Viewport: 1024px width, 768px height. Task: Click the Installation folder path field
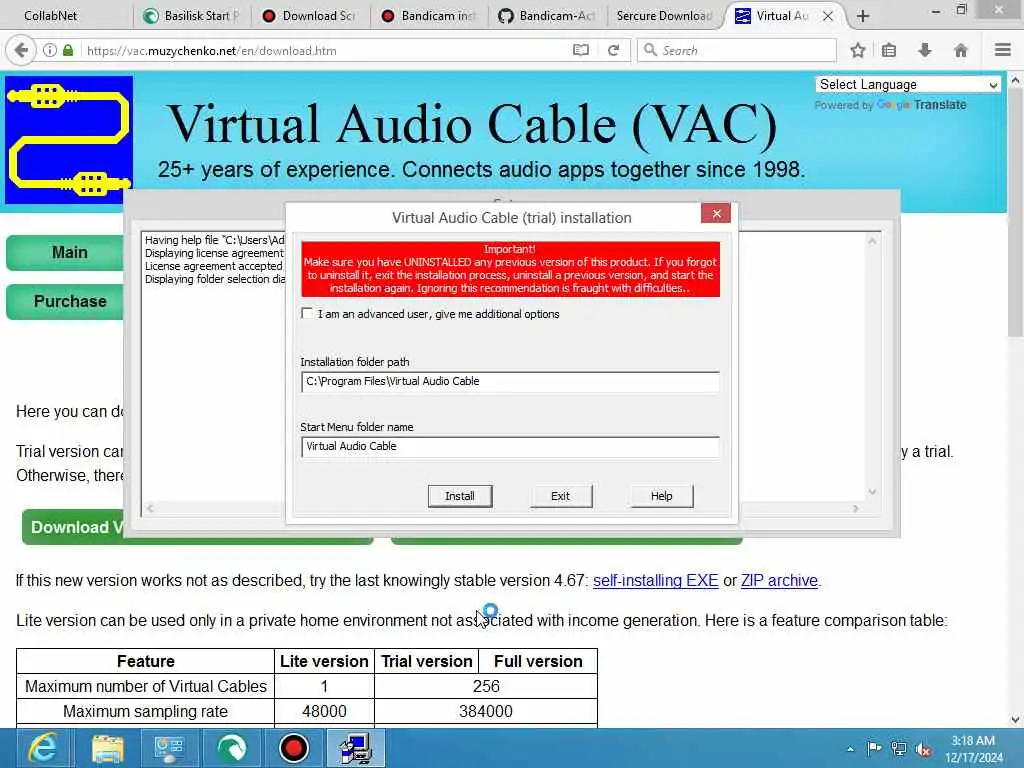(x=510, y=381)
